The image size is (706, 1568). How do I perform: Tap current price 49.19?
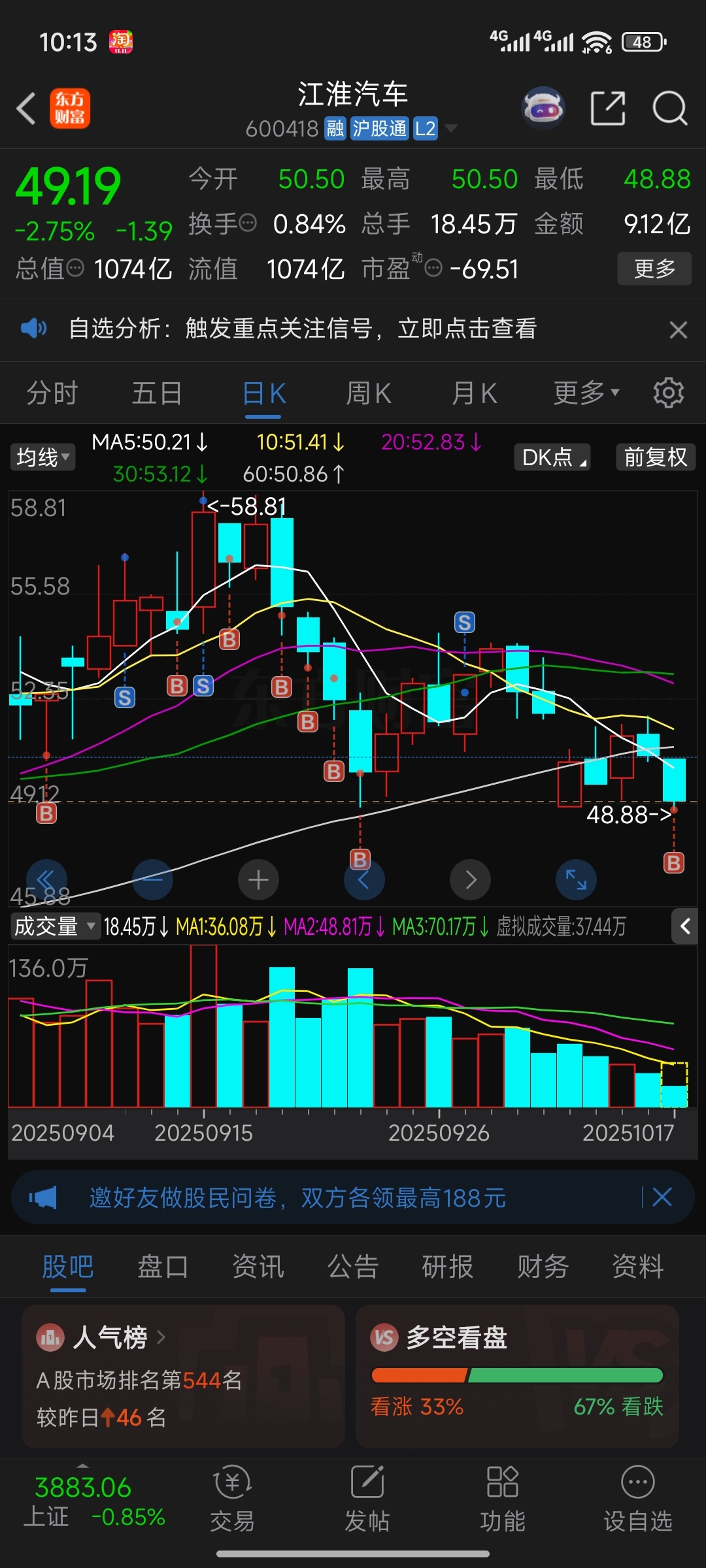[x=68, y=186]
